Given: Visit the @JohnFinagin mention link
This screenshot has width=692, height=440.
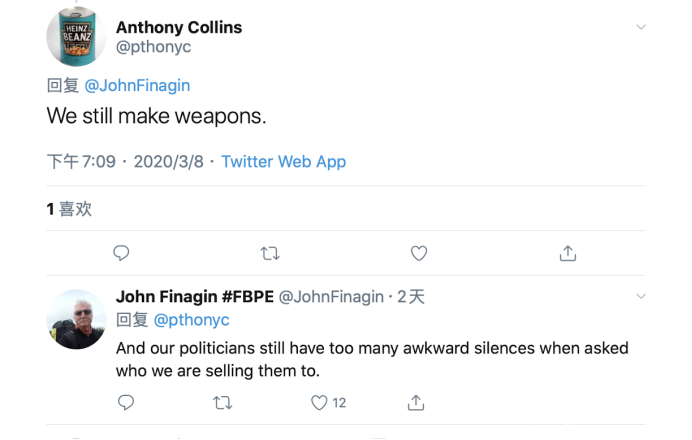Looking at the screenshot, I should [137, 86].
